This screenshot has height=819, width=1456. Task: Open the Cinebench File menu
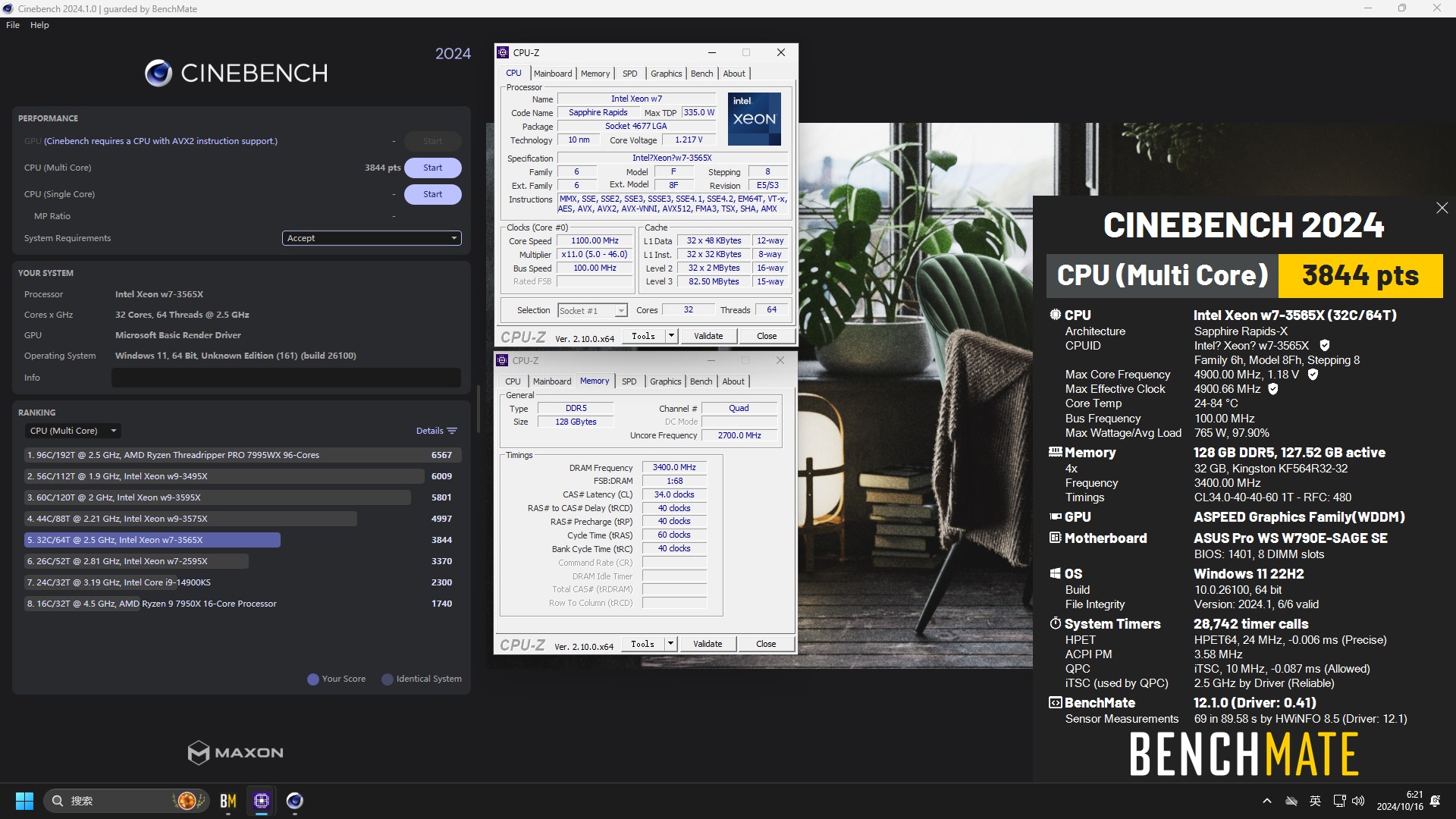click(13, 25)
